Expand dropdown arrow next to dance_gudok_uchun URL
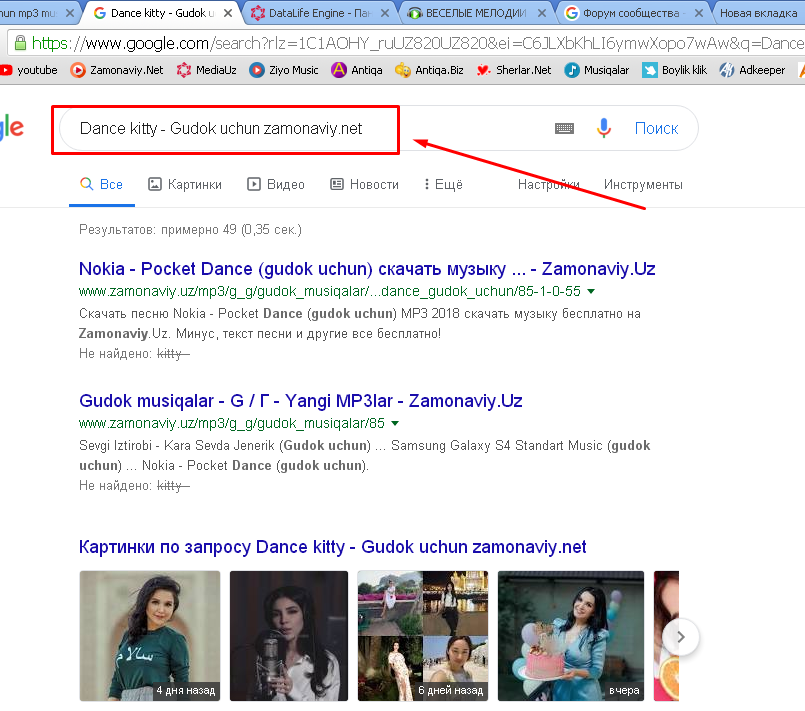 pyautogui.click(x=591, y=292)
